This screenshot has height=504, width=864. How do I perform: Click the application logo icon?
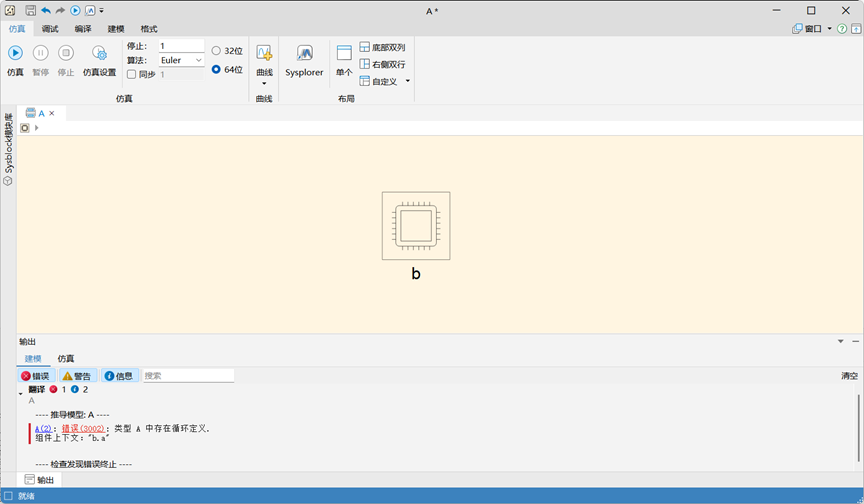coord(10,10)
